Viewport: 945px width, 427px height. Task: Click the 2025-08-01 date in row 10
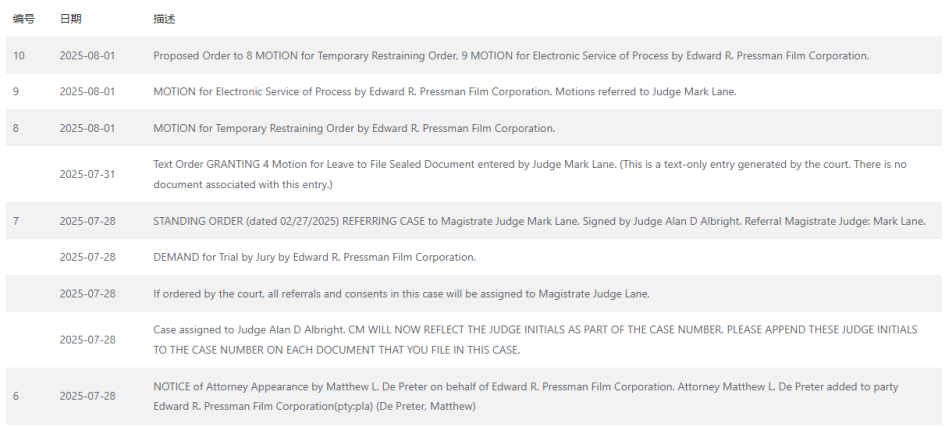87,55
